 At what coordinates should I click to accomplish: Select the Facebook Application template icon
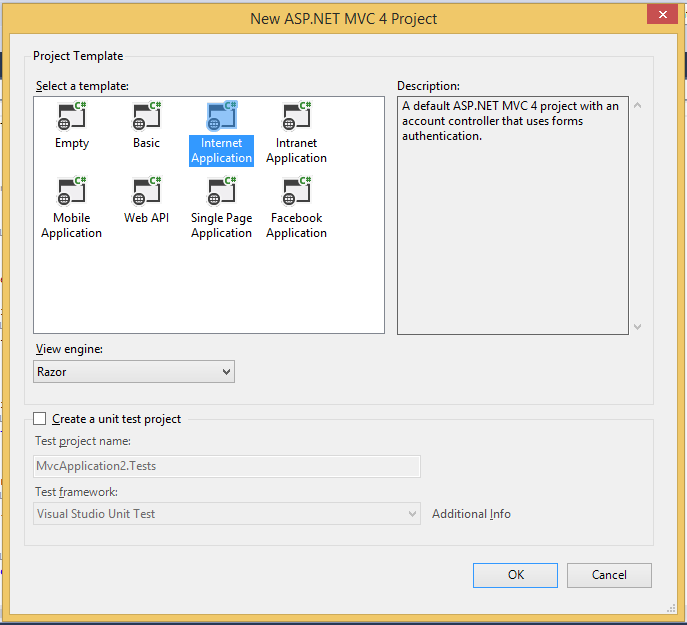297,191
